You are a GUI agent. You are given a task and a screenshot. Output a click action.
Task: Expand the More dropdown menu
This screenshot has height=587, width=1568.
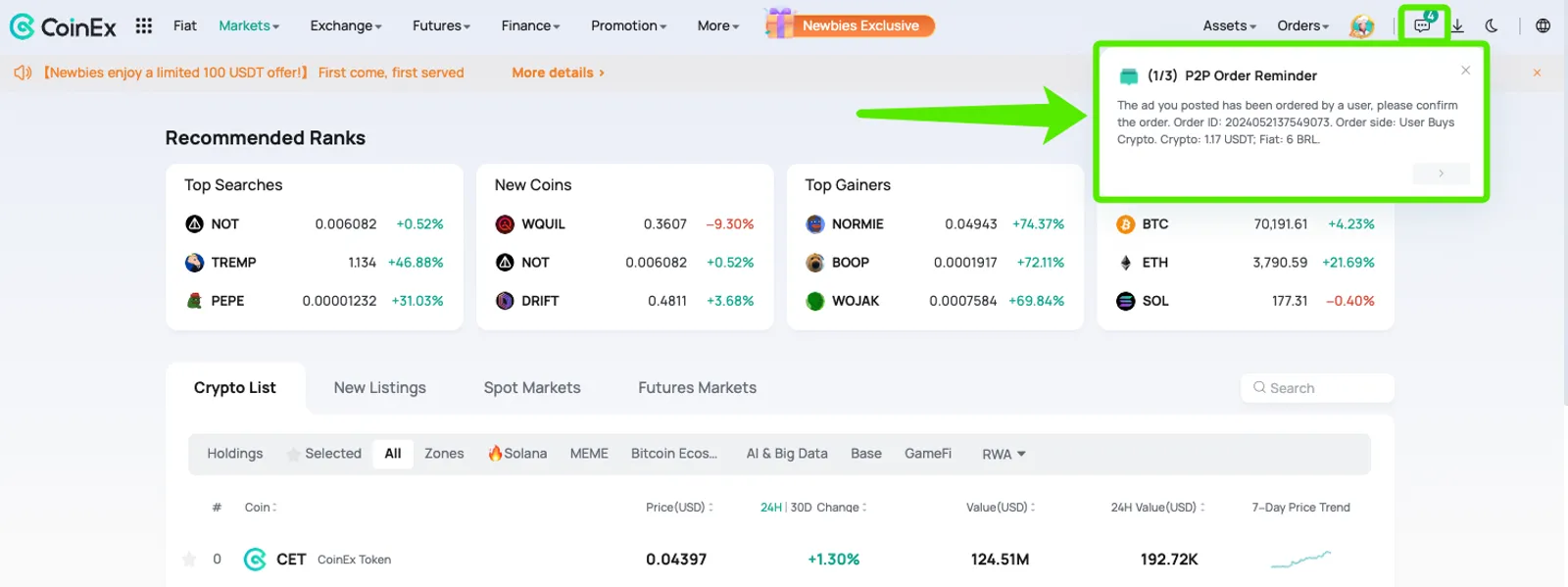pyautogui.click(x=718, y=25)
